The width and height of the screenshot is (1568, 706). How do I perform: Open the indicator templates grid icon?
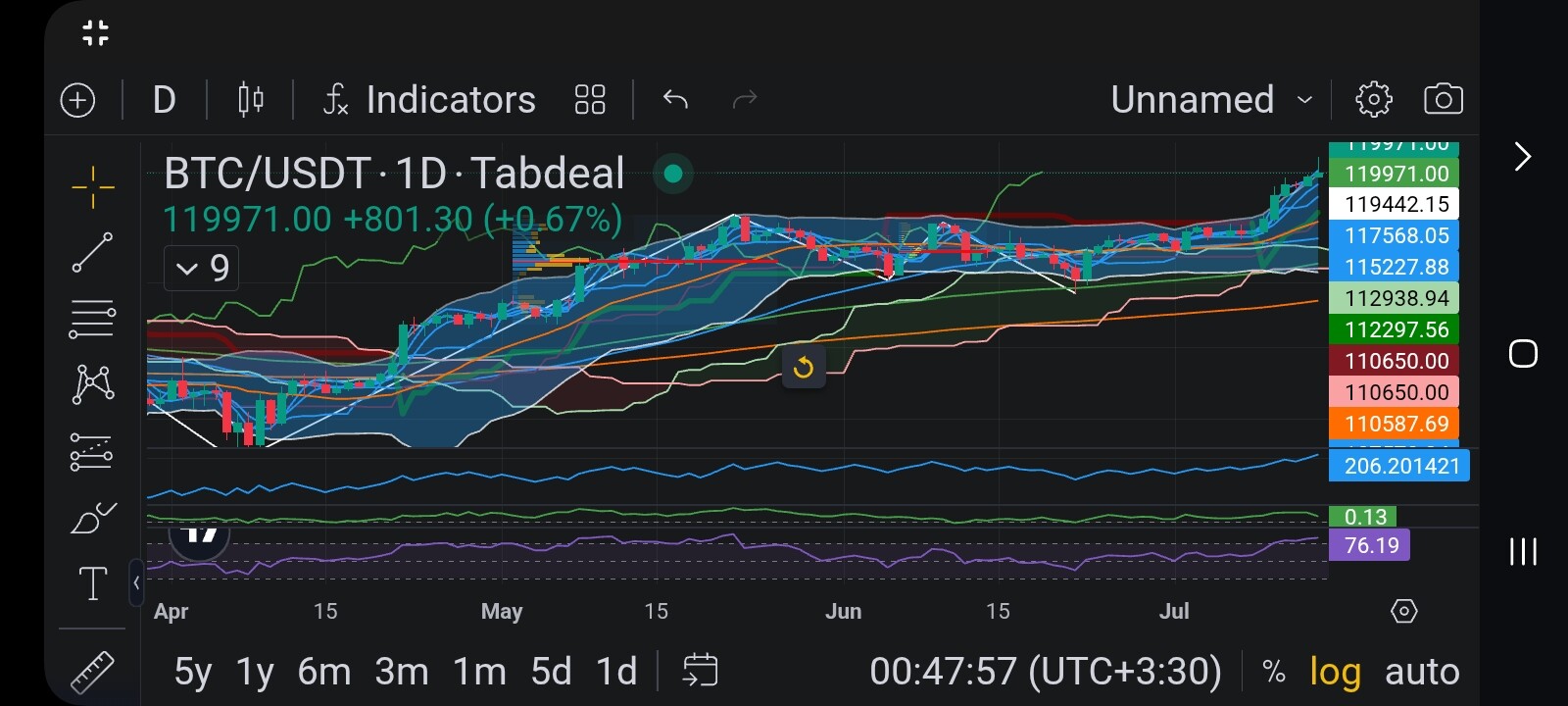pos(590,100)
